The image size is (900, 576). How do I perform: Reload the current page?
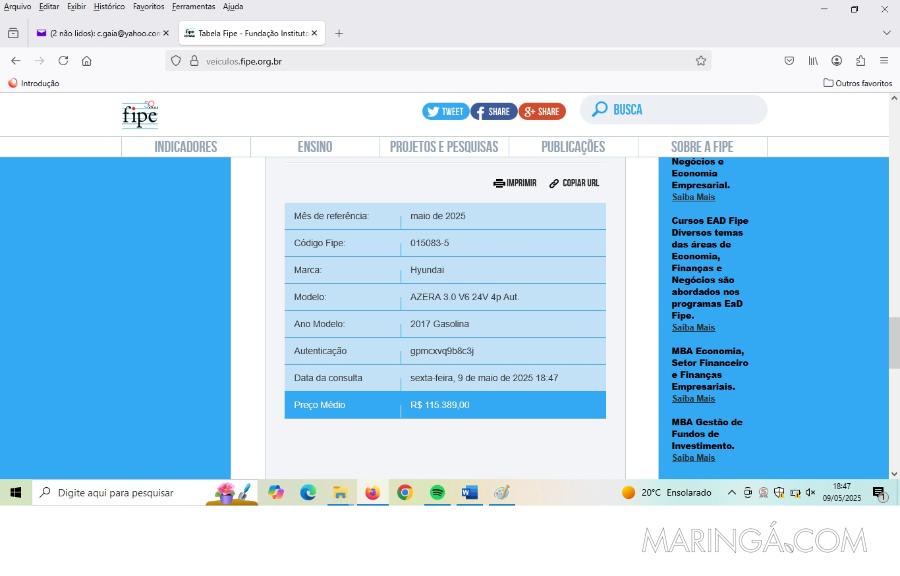pyautogui.click(x=63, y=61)
